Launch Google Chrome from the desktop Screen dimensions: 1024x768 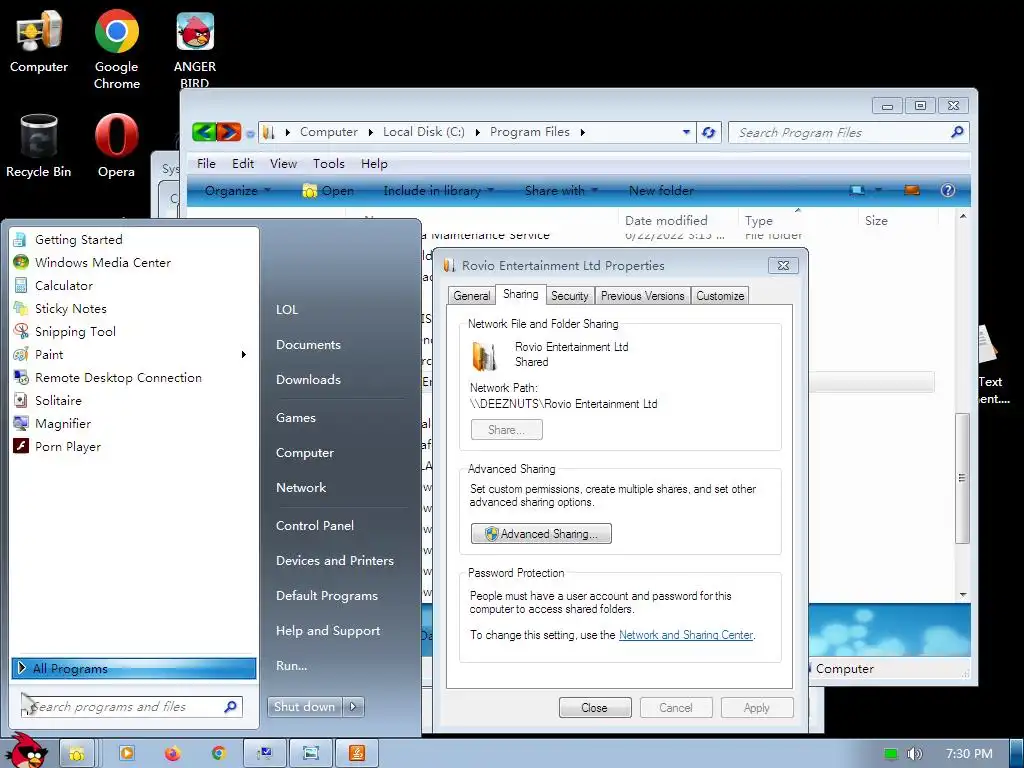[x=116, y=49]
